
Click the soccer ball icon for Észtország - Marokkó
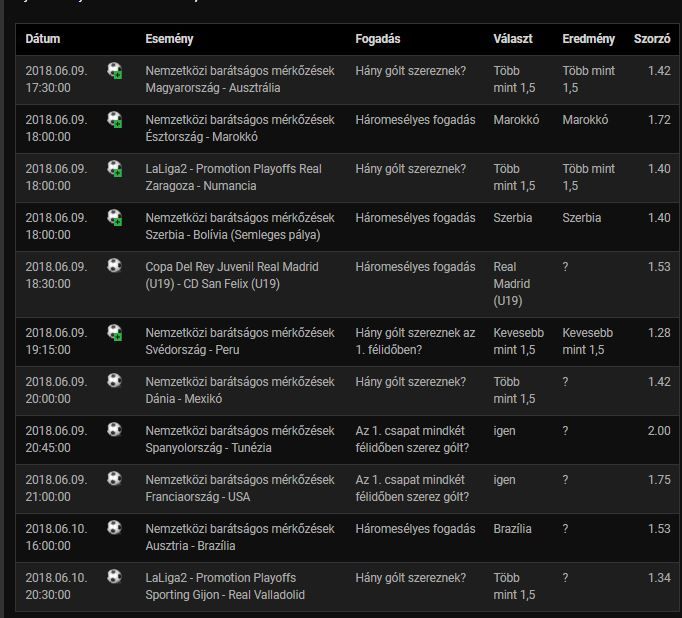[x=115, y=120]
